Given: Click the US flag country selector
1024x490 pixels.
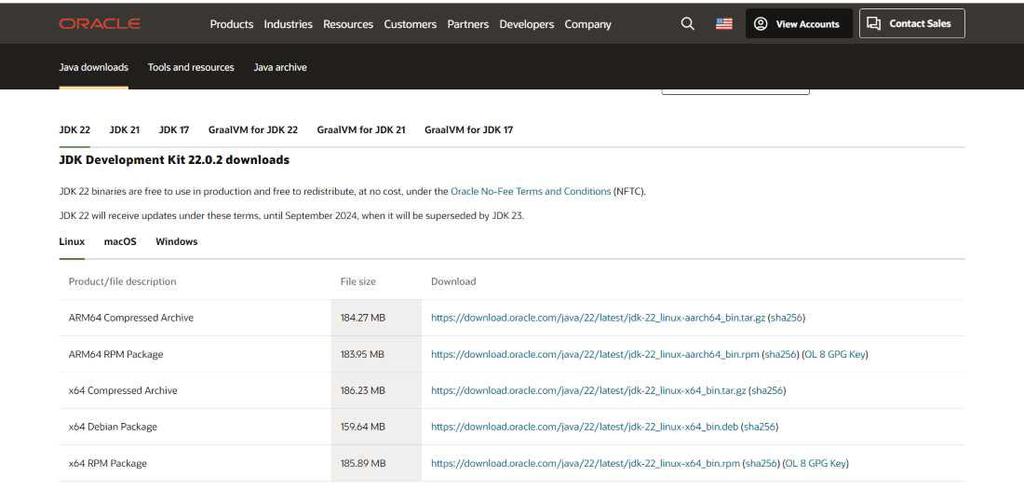Looking at the screenshot, I should [x=724, y=24].
